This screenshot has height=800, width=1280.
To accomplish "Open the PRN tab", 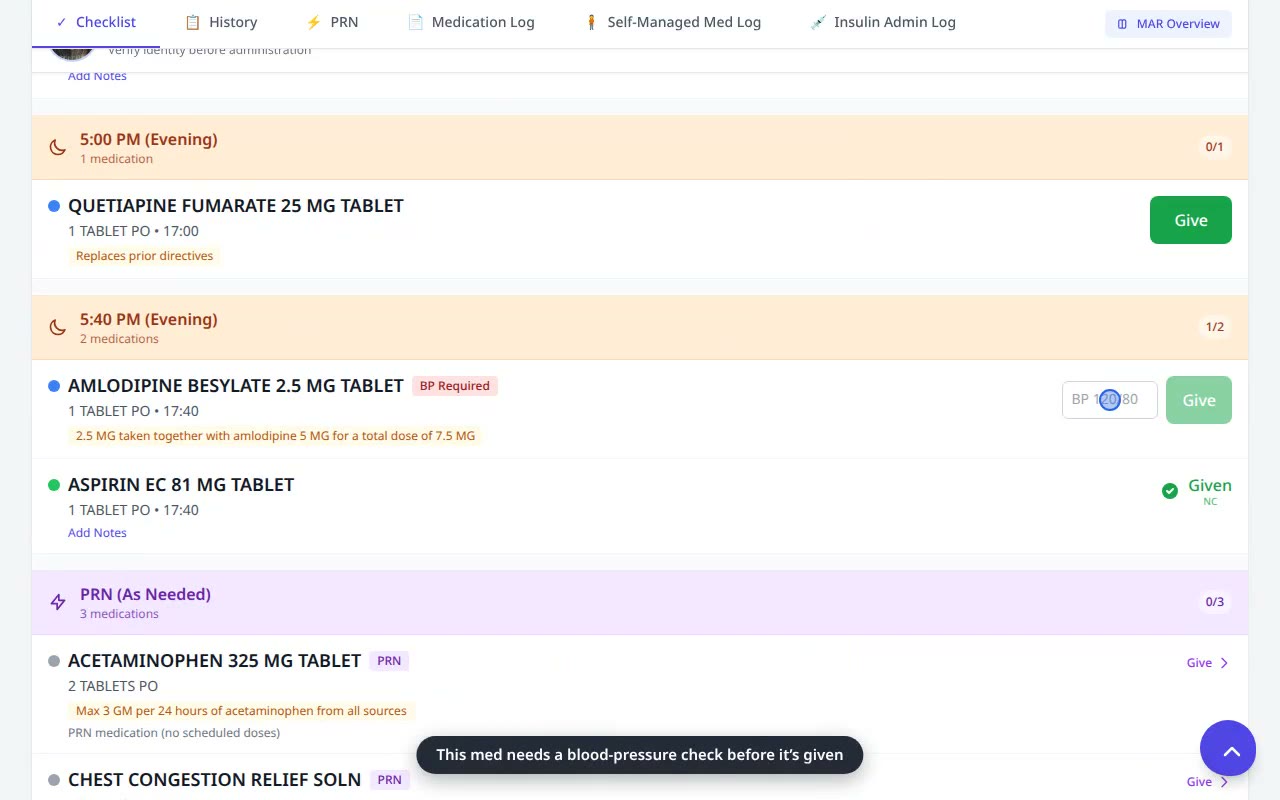I will click(332, 22).
